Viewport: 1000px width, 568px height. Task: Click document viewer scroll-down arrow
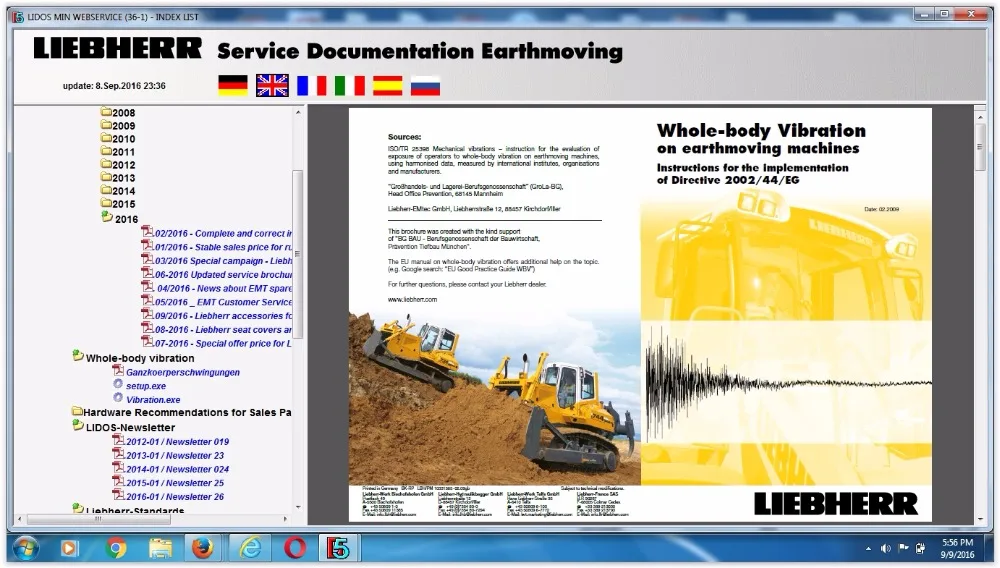pyautogui.click(x=980, y=520)
